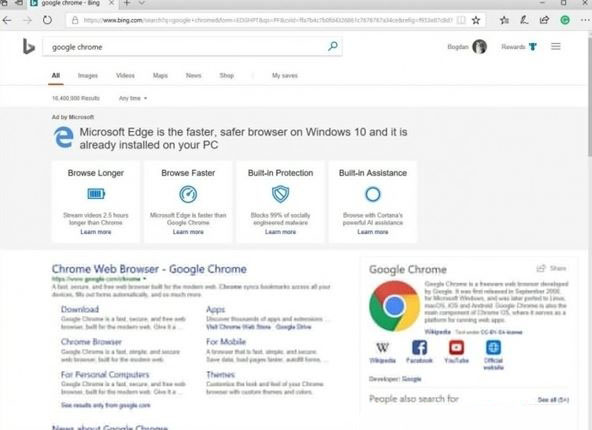Image resolution: width=592 pixels, height=430 pixels.
Task: Open the For Mobile sublink
Action: [x=226, y=342]
